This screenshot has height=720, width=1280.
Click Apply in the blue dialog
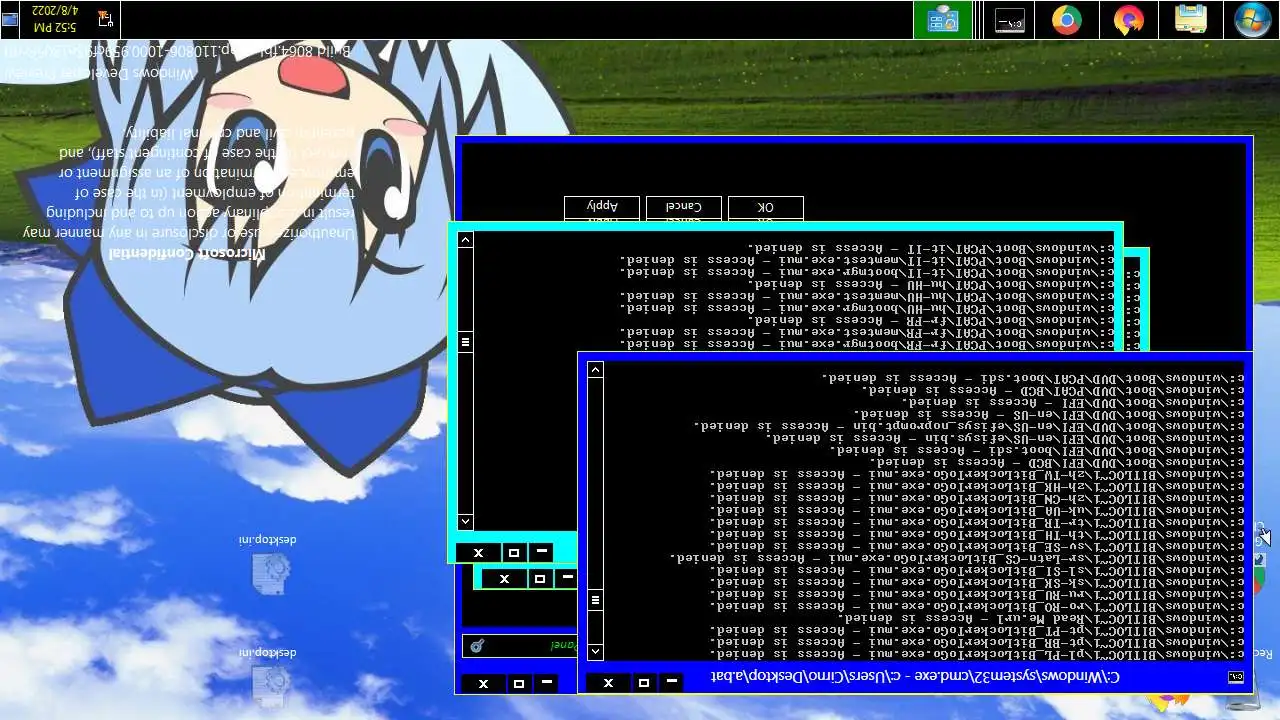tap(602, 207)
